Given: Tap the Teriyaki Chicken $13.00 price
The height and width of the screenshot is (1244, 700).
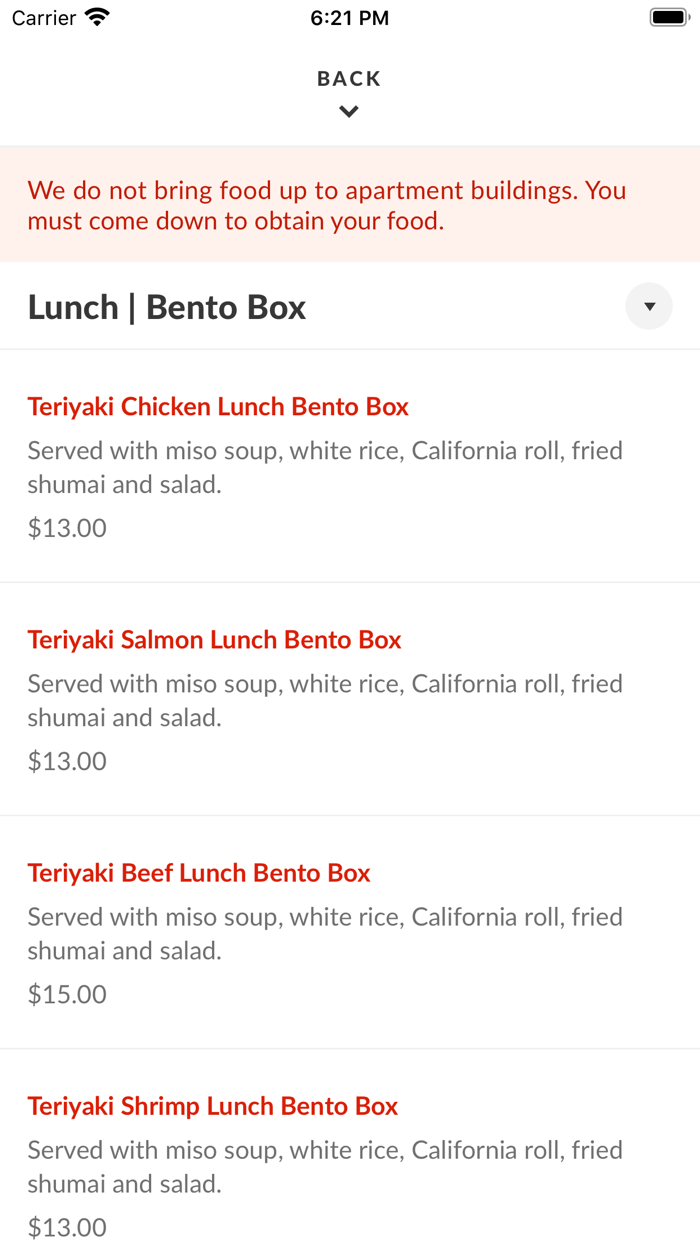Looking at the screenshot, I should click(x=67, y=528).
